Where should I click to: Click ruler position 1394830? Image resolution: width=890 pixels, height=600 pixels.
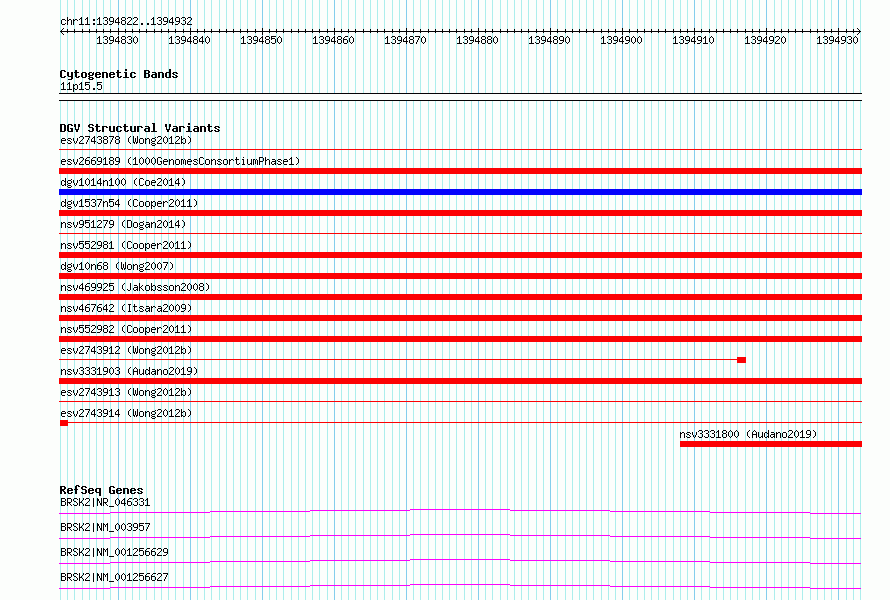pos(117,40)
